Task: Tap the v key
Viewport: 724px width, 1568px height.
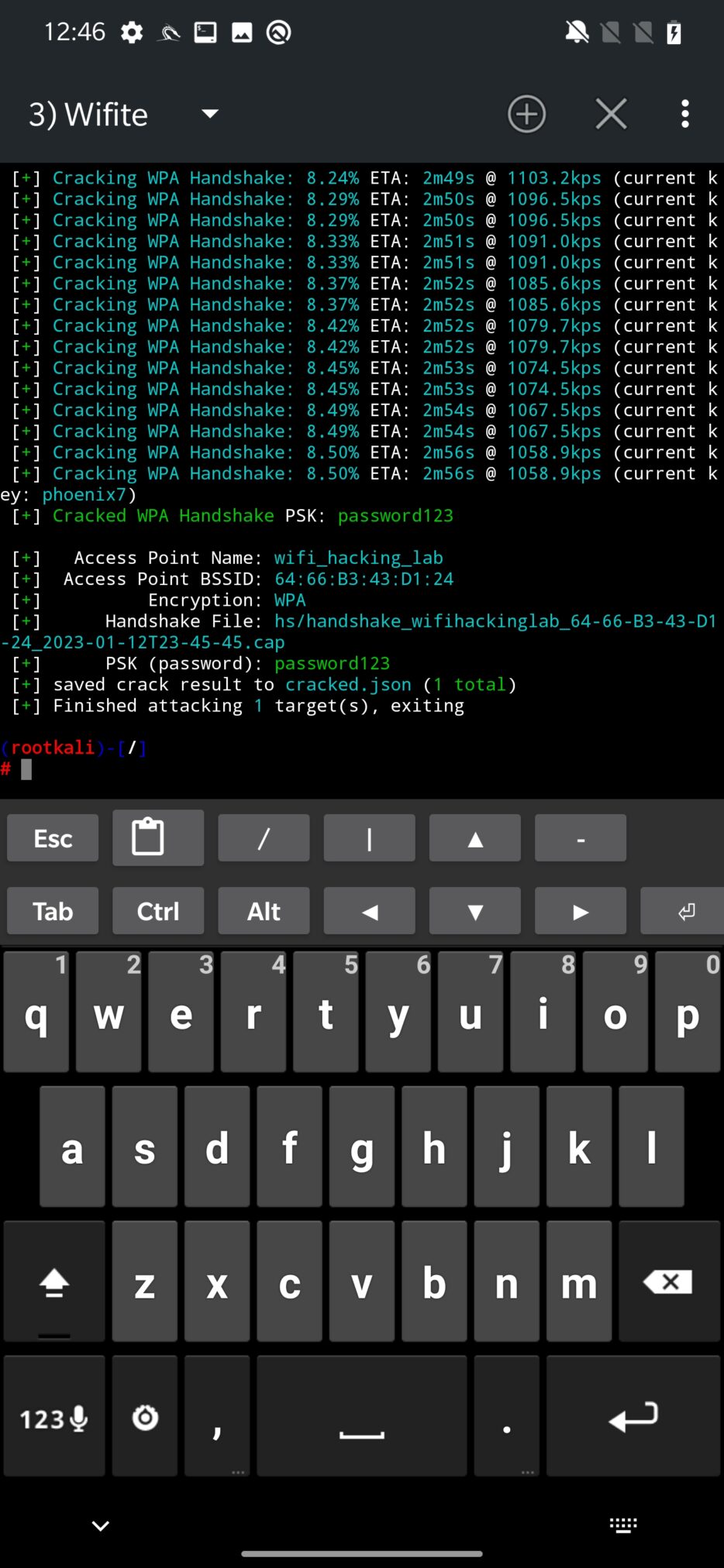Action: [x=362, y=1281]
